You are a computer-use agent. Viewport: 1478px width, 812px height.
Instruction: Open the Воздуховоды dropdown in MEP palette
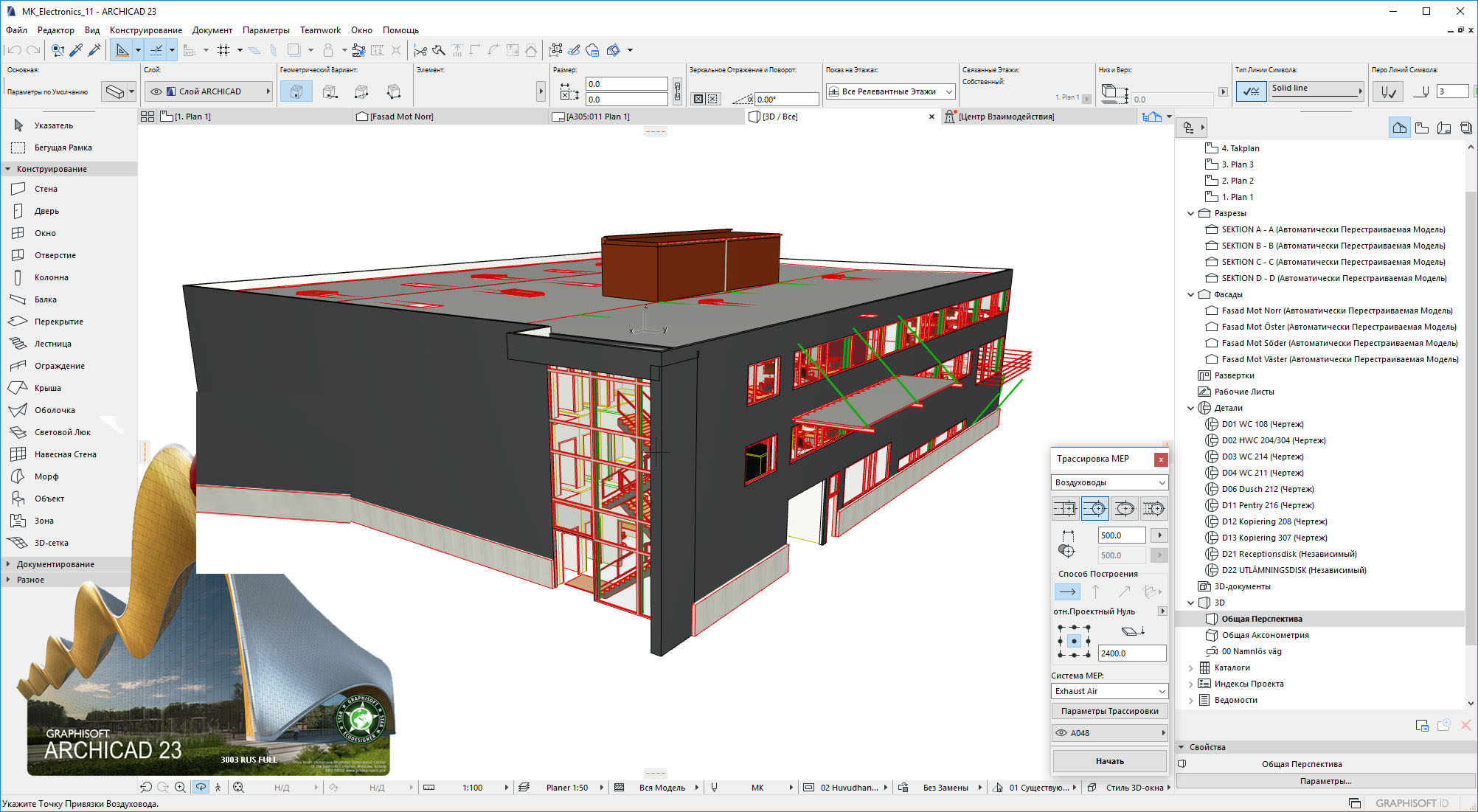pos(1160,482)
